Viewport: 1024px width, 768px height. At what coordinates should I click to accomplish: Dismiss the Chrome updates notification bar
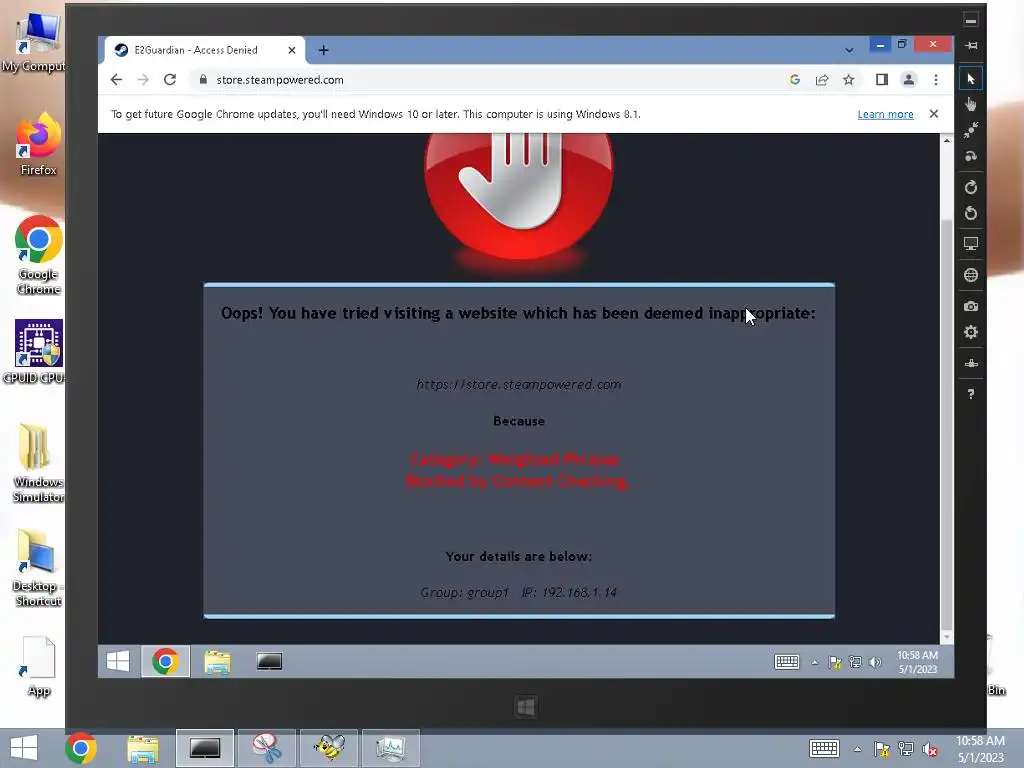pyautogui.click(x=934, y=114)
